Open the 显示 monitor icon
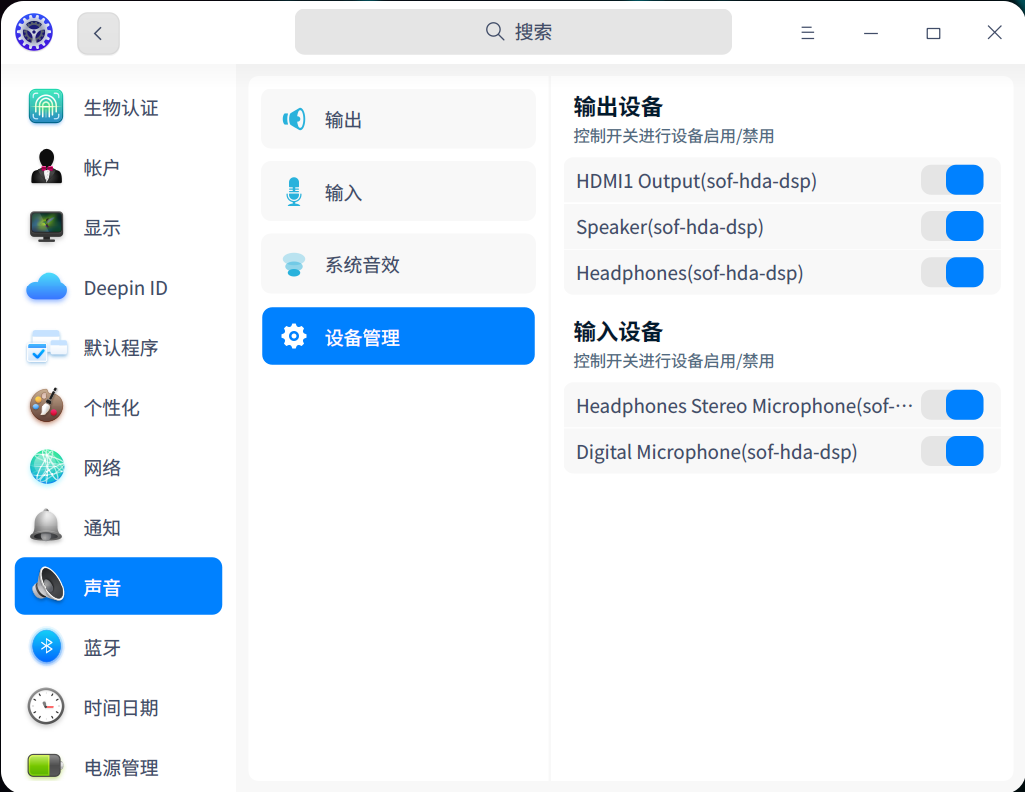Image resolution: width=1025 pixels, height=792 pixels. pyautogui.click(x=46, y=227)
